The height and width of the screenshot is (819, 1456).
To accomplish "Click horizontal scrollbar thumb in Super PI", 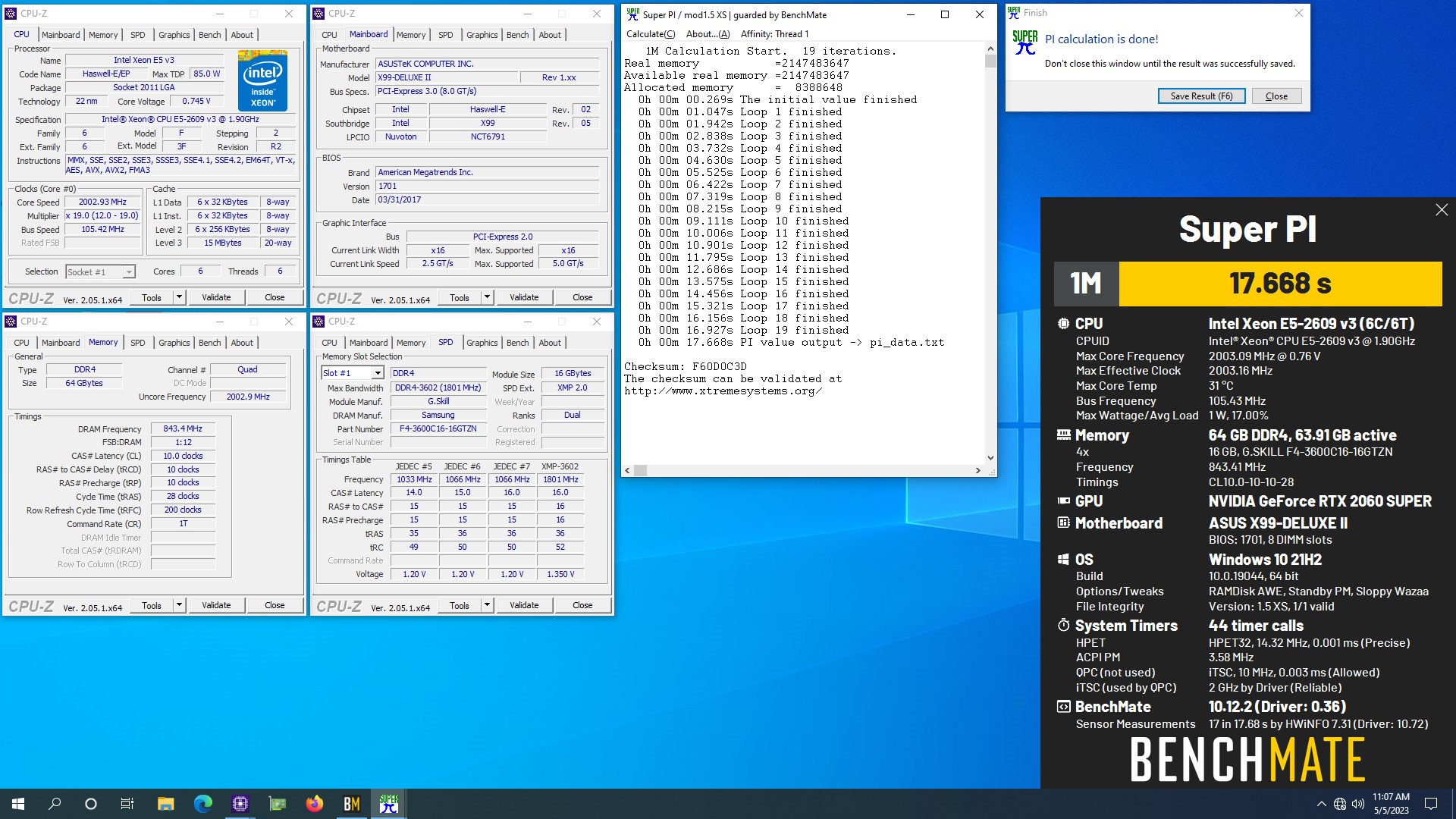I will [x=641, y=471].
